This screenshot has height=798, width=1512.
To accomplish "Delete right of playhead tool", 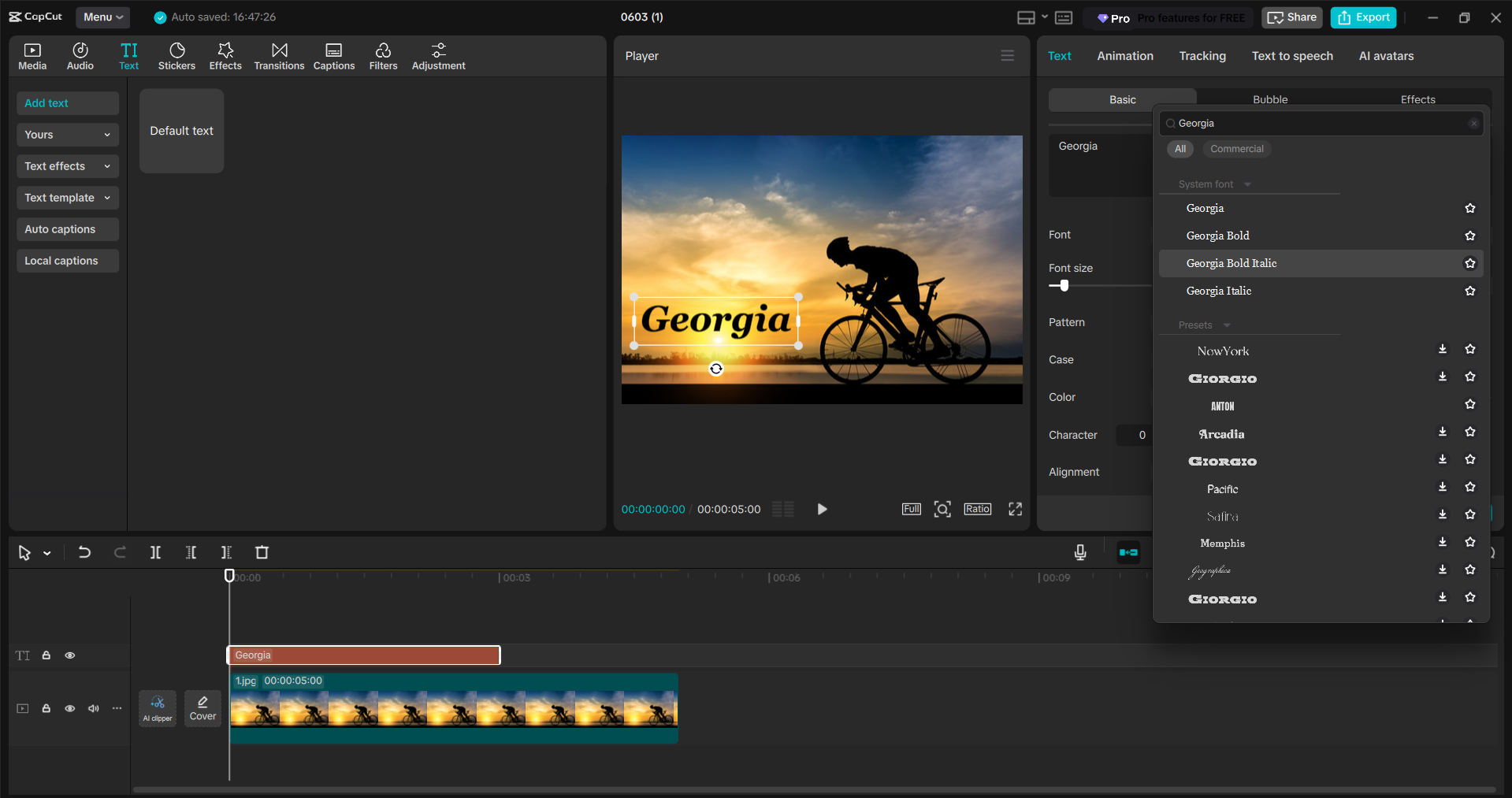I will click(226, 552).
